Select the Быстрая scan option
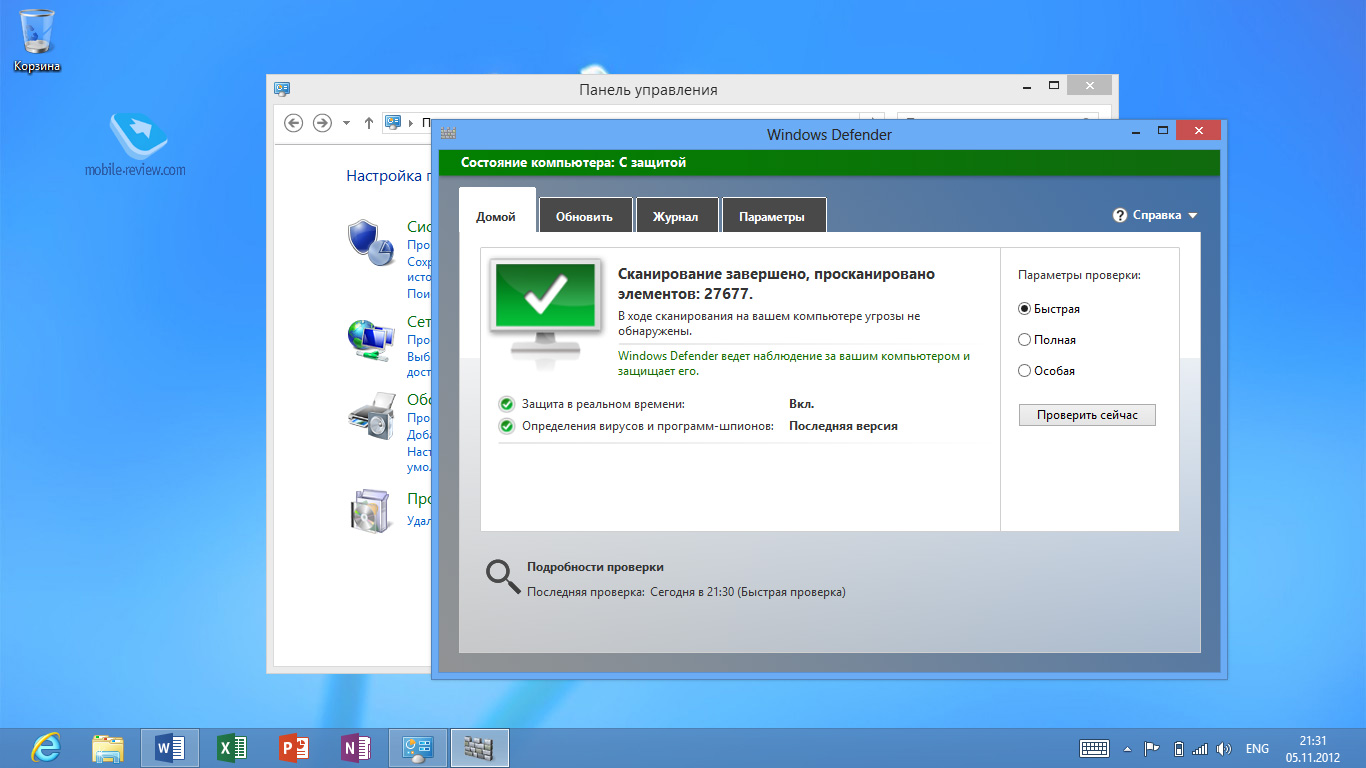 point(1024,309)
